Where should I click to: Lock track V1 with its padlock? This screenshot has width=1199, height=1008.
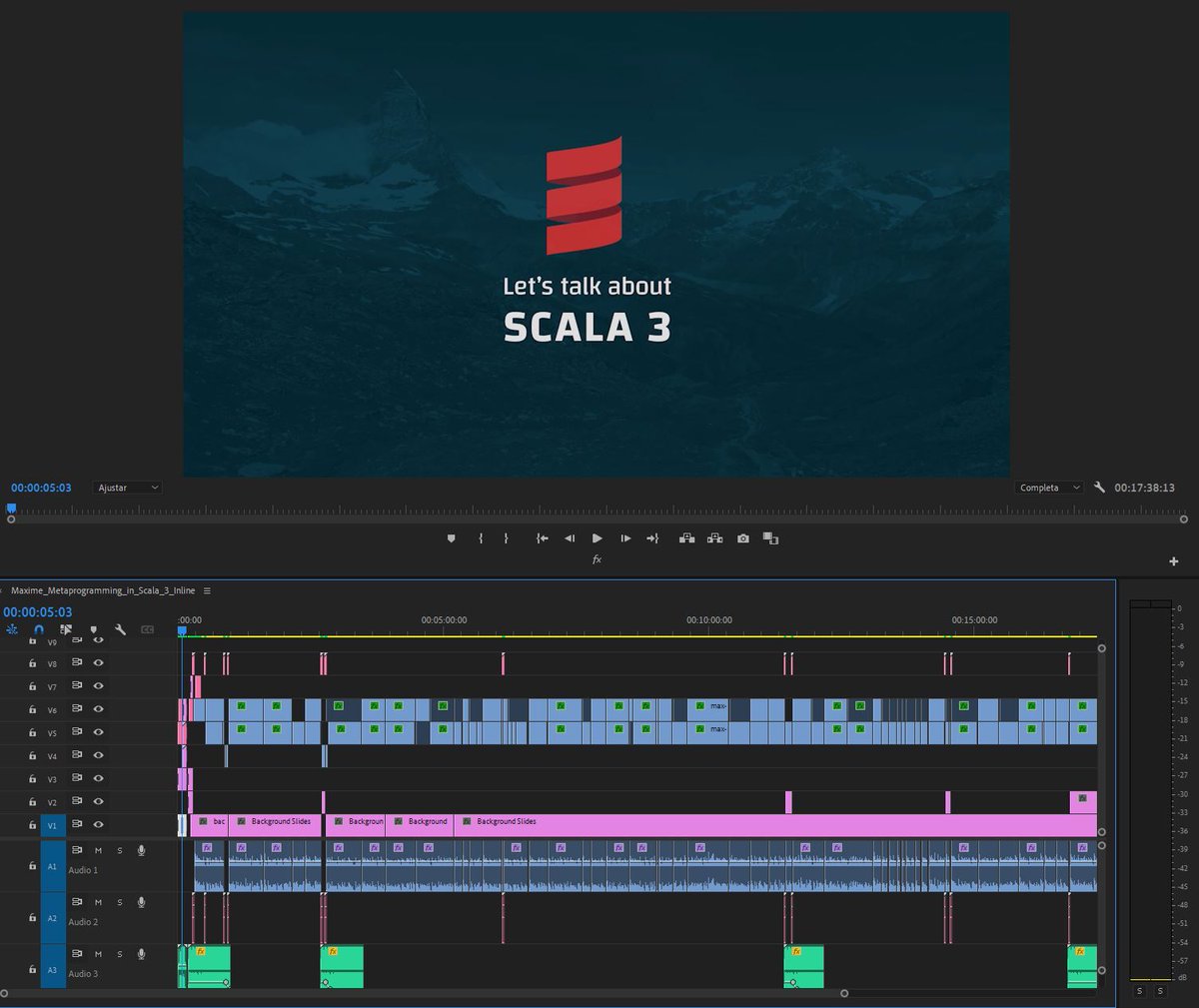pyautogui.click(x=32, y=825)
